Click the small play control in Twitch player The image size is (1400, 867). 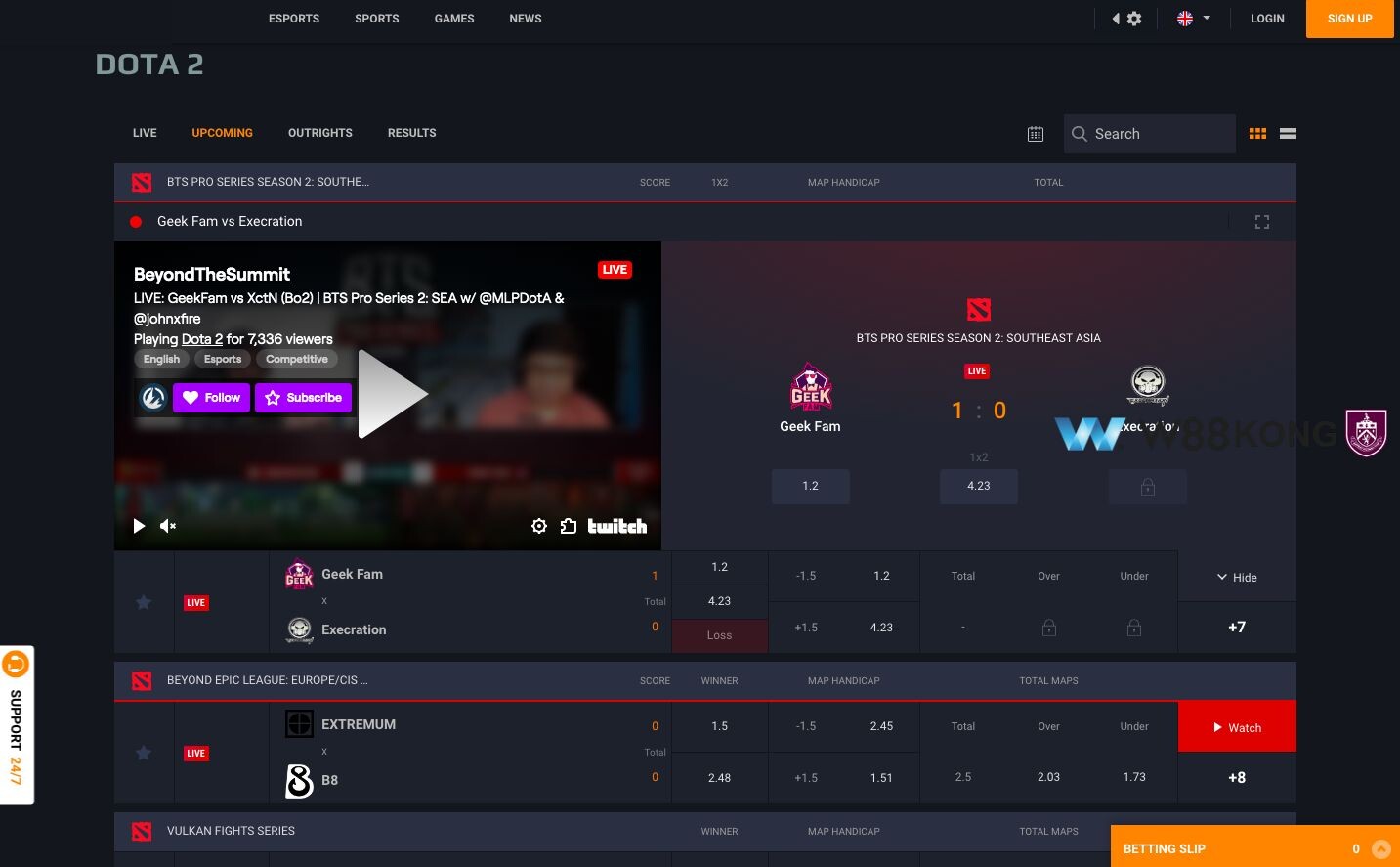(139, 526)
